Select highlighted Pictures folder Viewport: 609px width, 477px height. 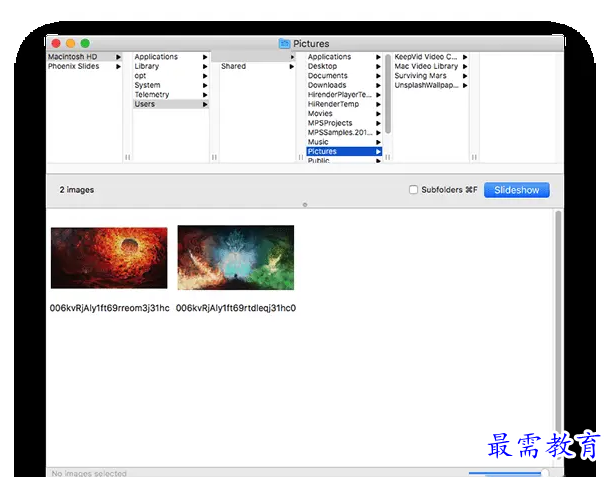344,151
